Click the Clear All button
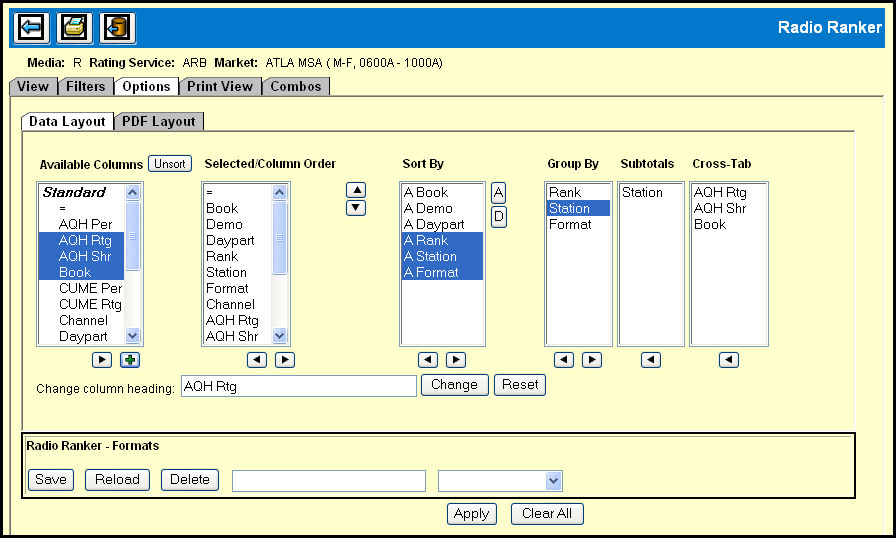Screen dimensions: 896x538 click(x=547, y=513)
